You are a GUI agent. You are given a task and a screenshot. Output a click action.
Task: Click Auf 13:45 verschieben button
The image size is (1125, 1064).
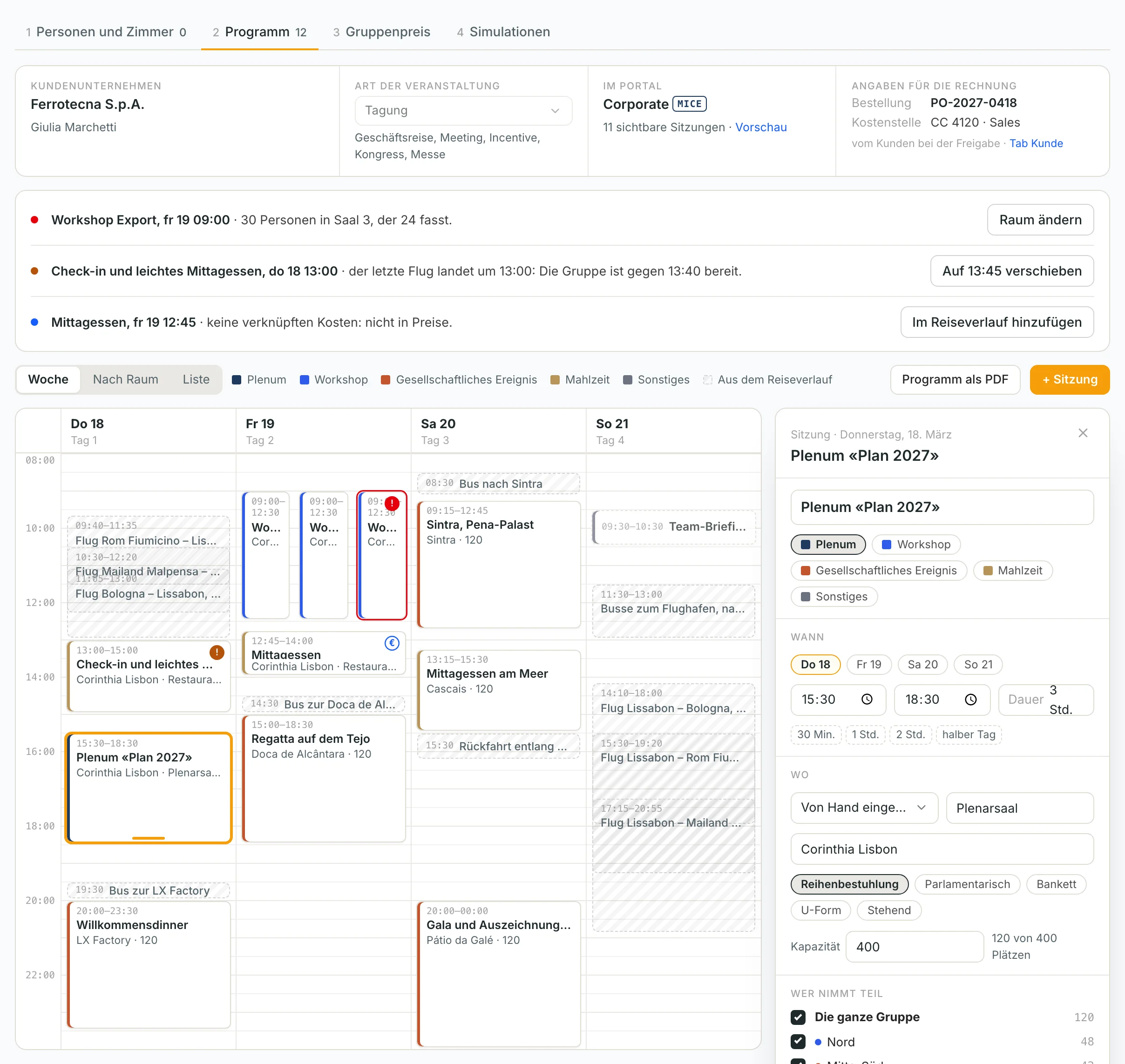1011,271
